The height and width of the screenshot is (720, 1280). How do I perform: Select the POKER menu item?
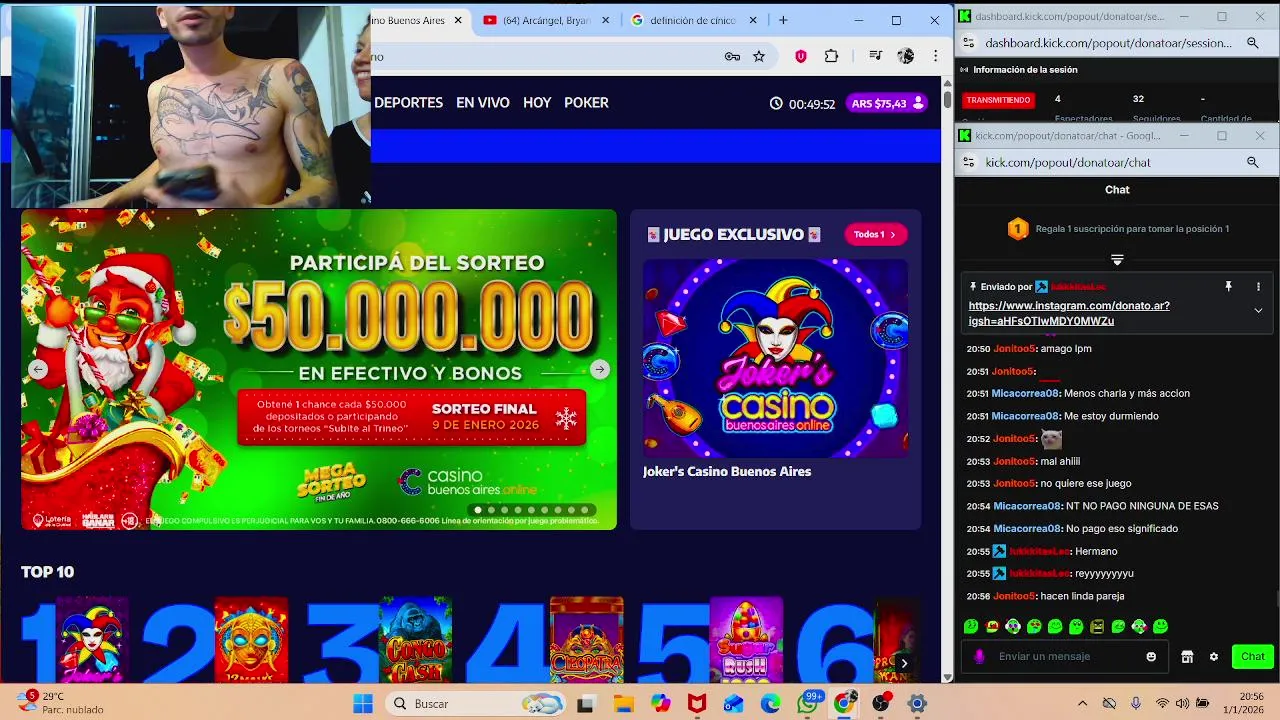click(x=586, y=103)
